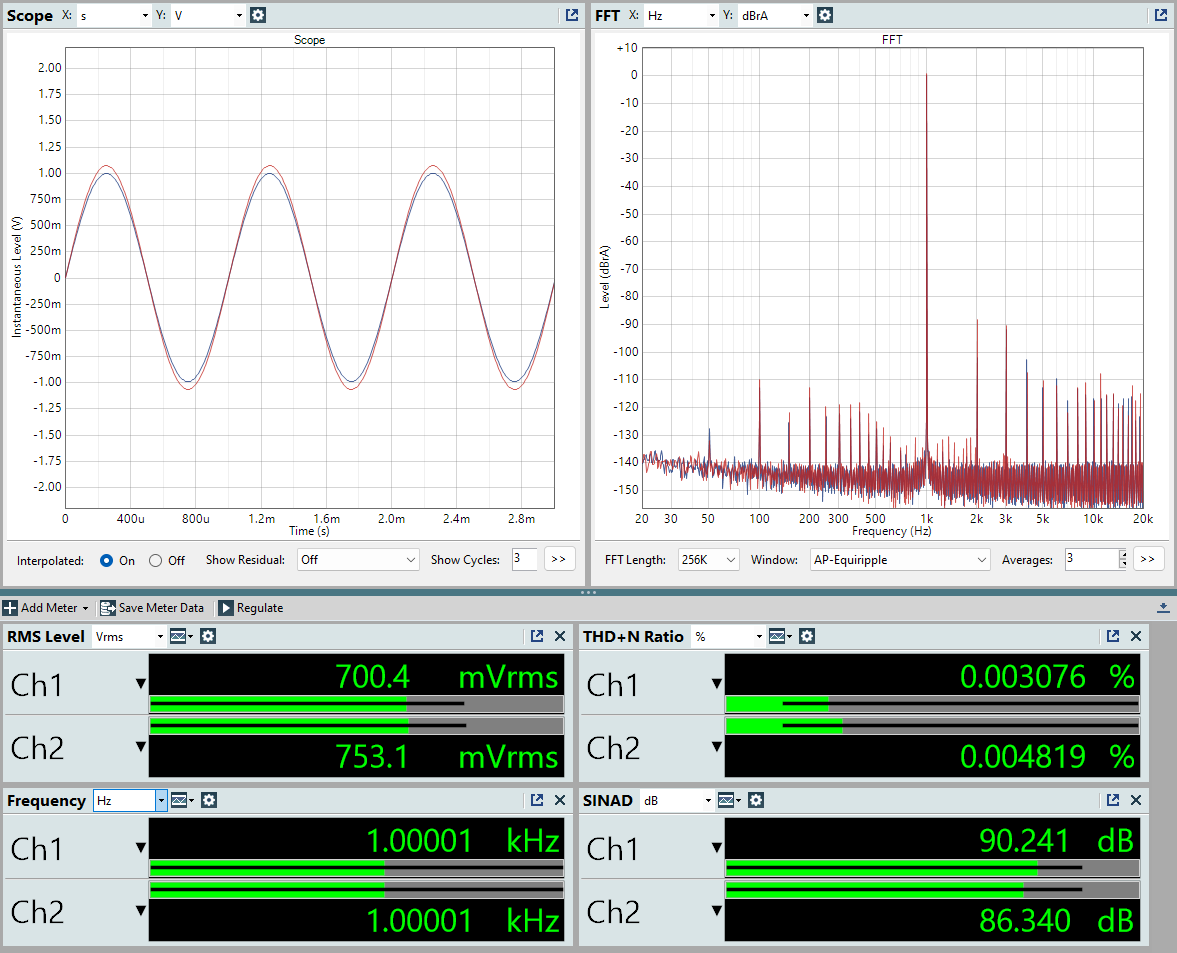Open THD+N Ratio meter settings gear
The image size is (1177, 953).
(807, 636)
